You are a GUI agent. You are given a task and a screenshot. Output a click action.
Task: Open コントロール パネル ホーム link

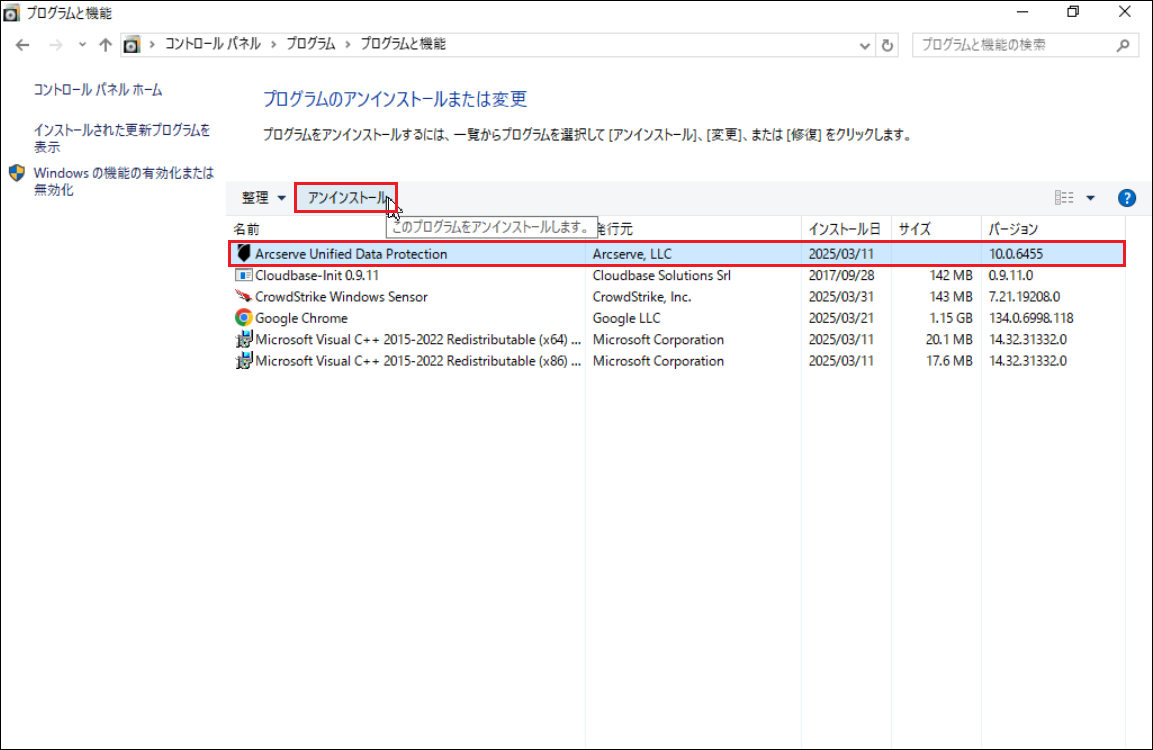click(98, 90)
